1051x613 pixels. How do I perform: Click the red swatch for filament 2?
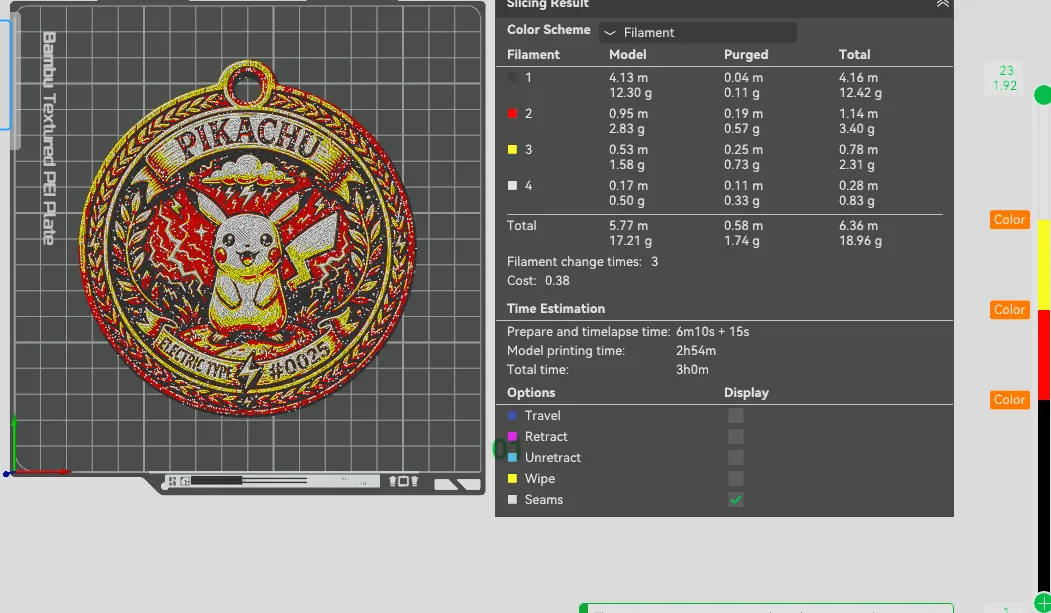(512, 114)
